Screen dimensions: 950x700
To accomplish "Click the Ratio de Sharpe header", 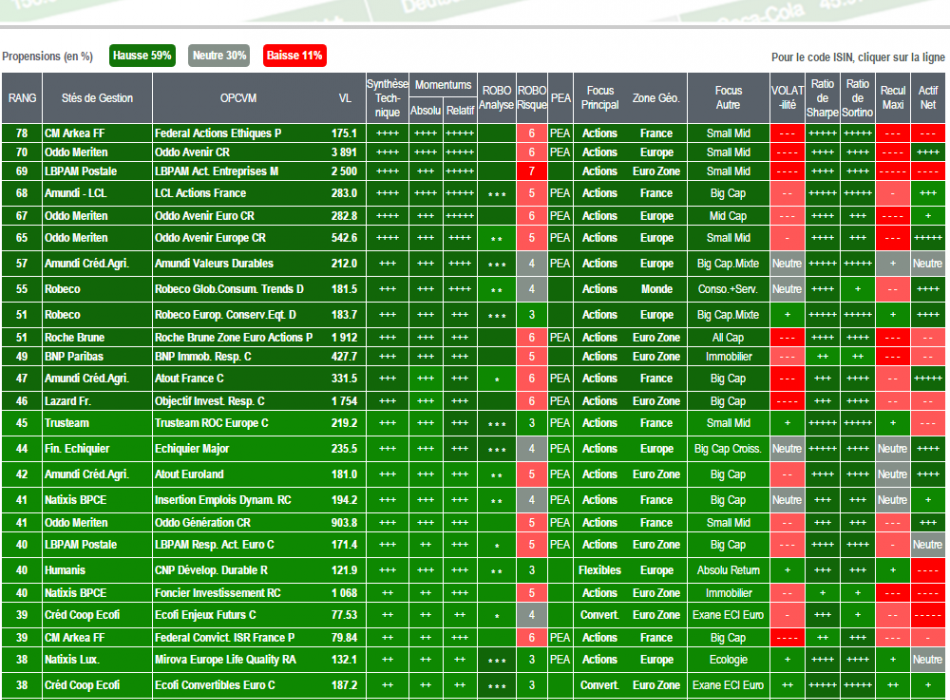I will click(x=822, y=98).
